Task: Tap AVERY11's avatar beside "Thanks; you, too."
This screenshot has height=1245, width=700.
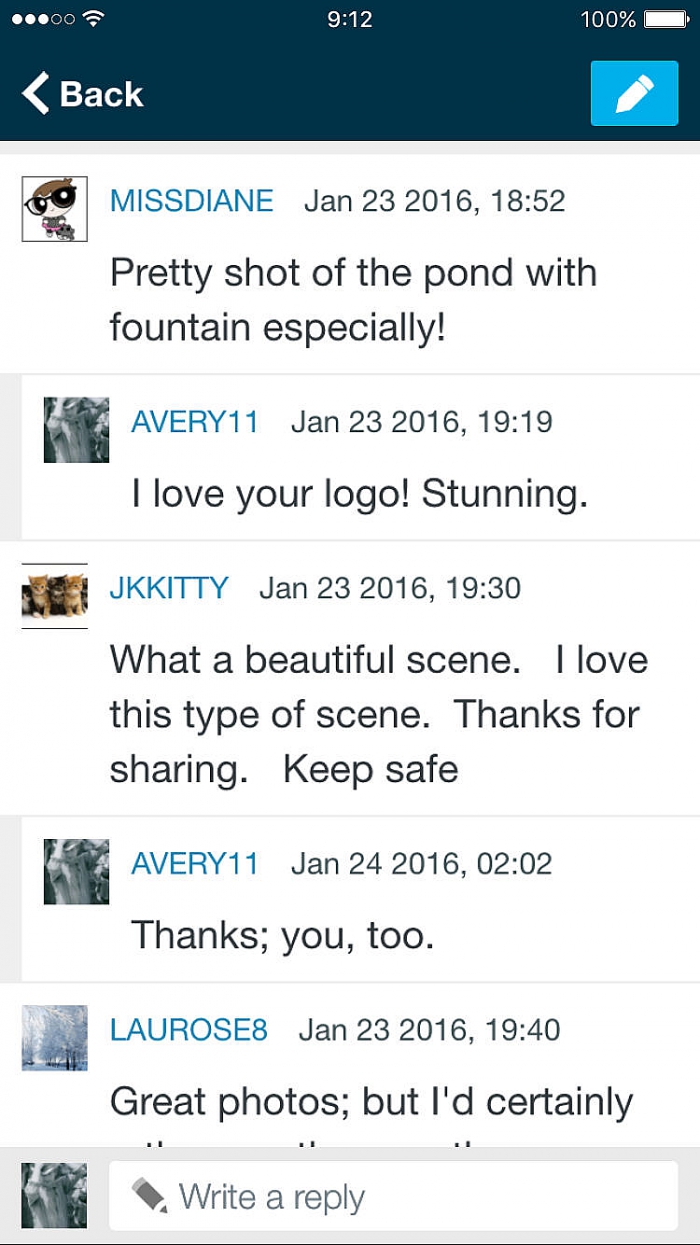Action: point(77,872)
